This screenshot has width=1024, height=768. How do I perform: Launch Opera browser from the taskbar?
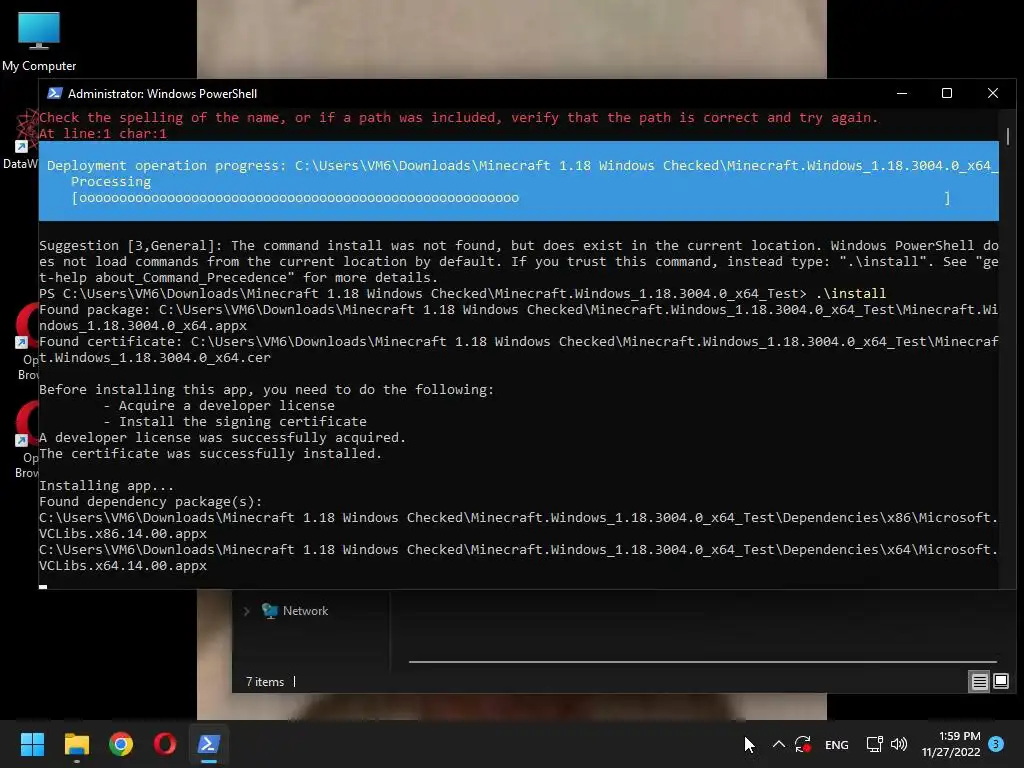click(165, 744)
